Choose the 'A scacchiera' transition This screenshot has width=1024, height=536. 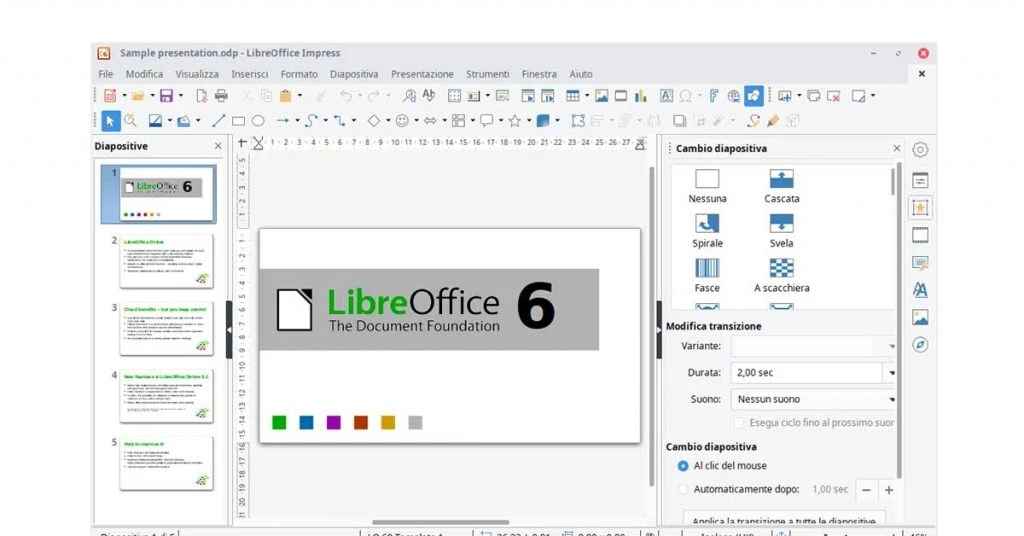point(782,276)
